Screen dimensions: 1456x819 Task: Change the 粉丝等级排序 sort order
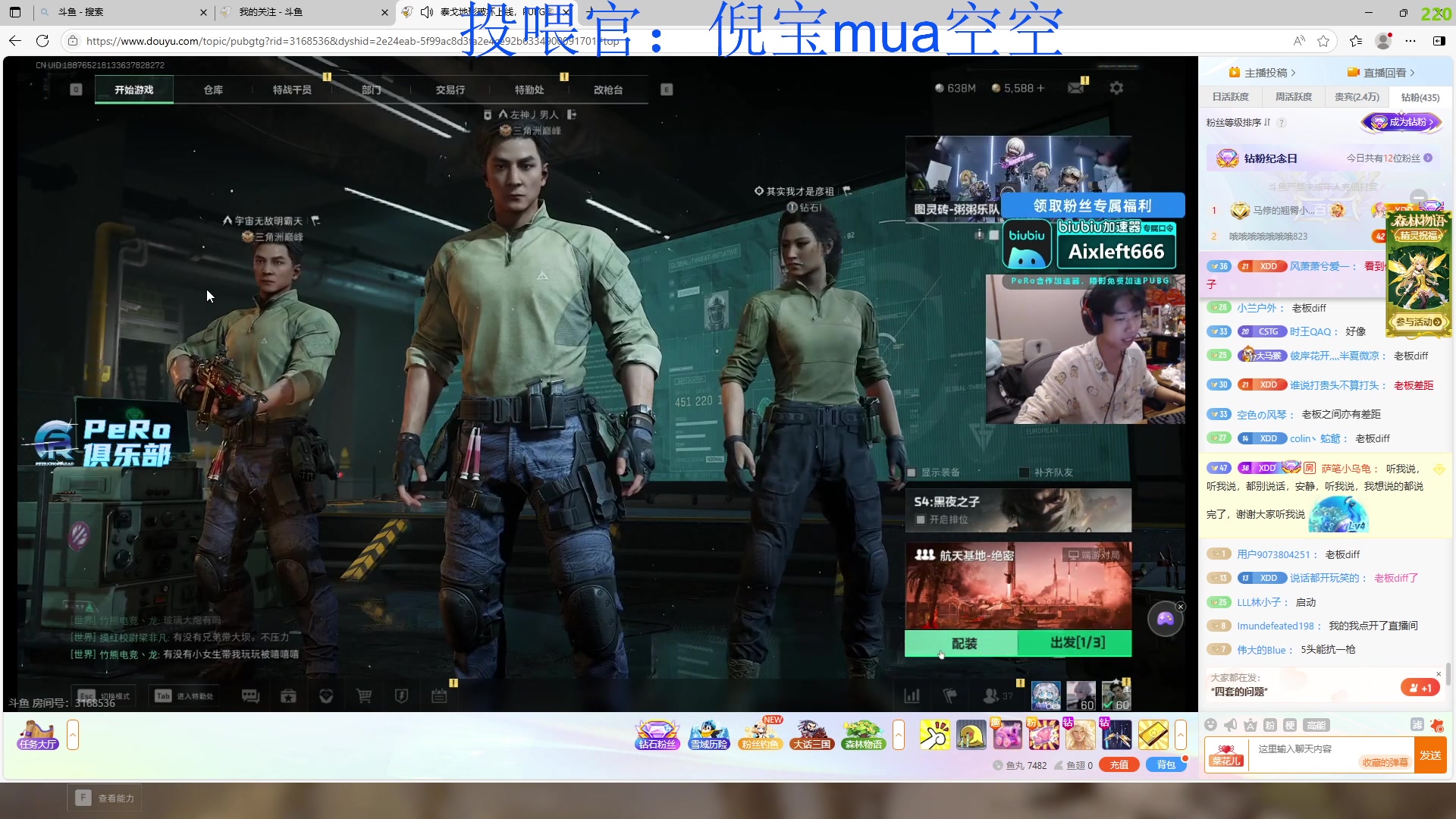(1238, 122)
